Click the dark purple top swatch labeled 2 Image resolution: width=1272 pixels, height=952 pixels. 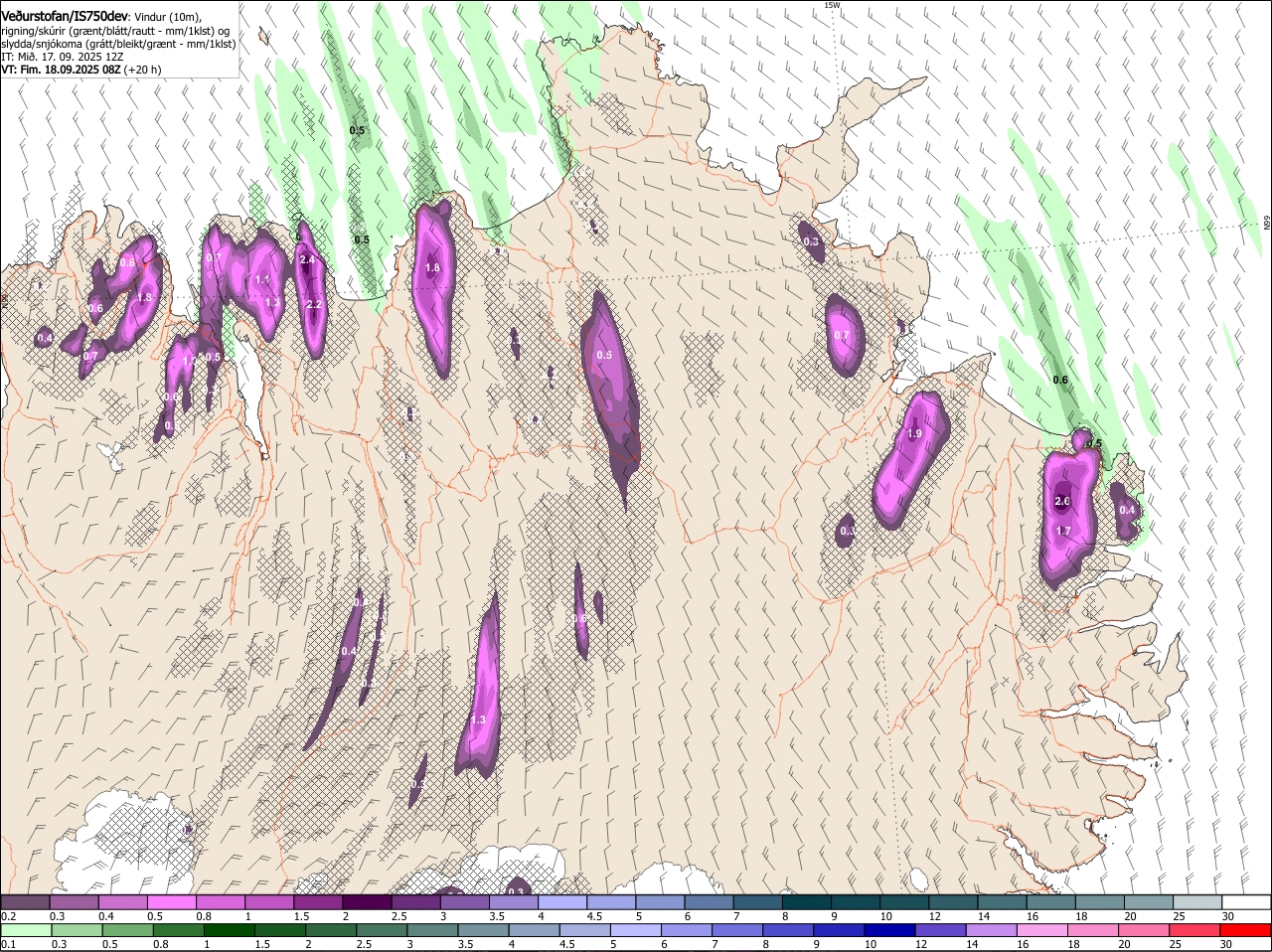(367, 902)
